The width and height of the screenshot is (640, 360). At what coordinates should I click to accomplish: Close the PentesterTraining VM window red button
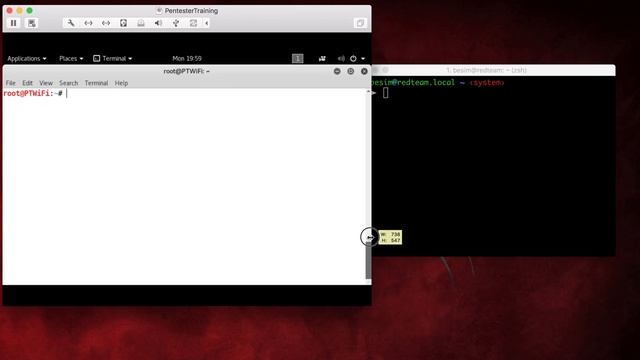[x=10, y=11]
